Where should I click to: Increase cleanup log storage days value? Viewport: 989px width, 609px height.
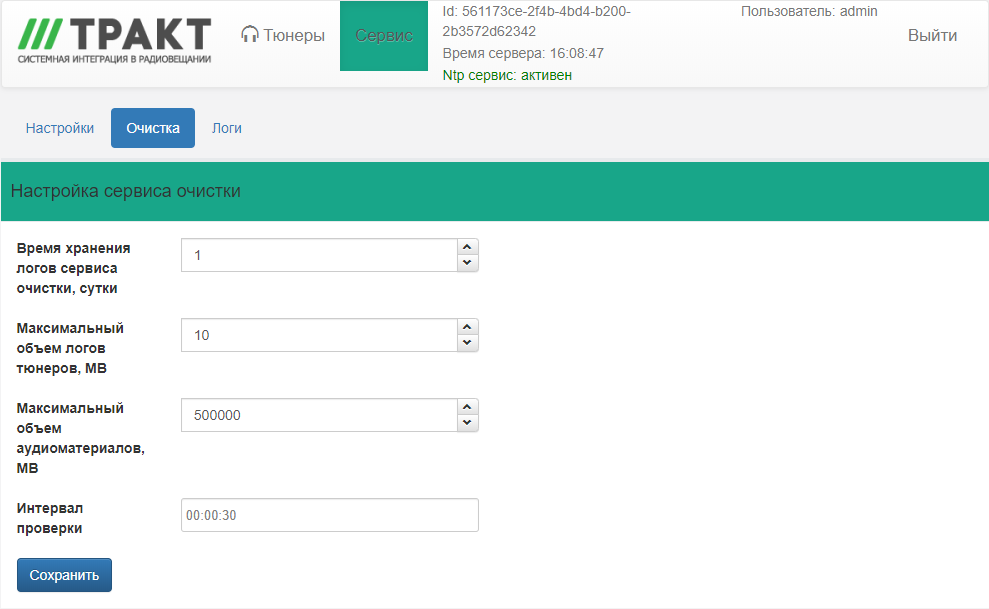coord(467,247)
